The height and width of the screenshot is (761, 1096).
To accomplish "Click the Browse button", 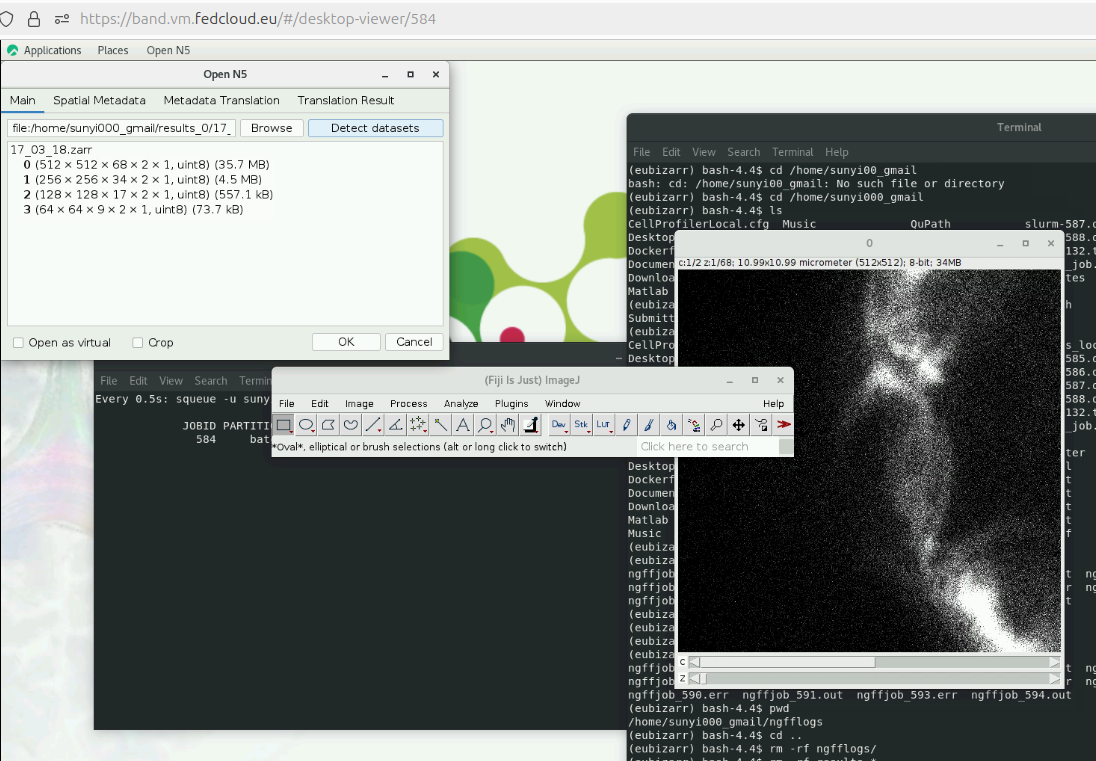I will 271,128.
